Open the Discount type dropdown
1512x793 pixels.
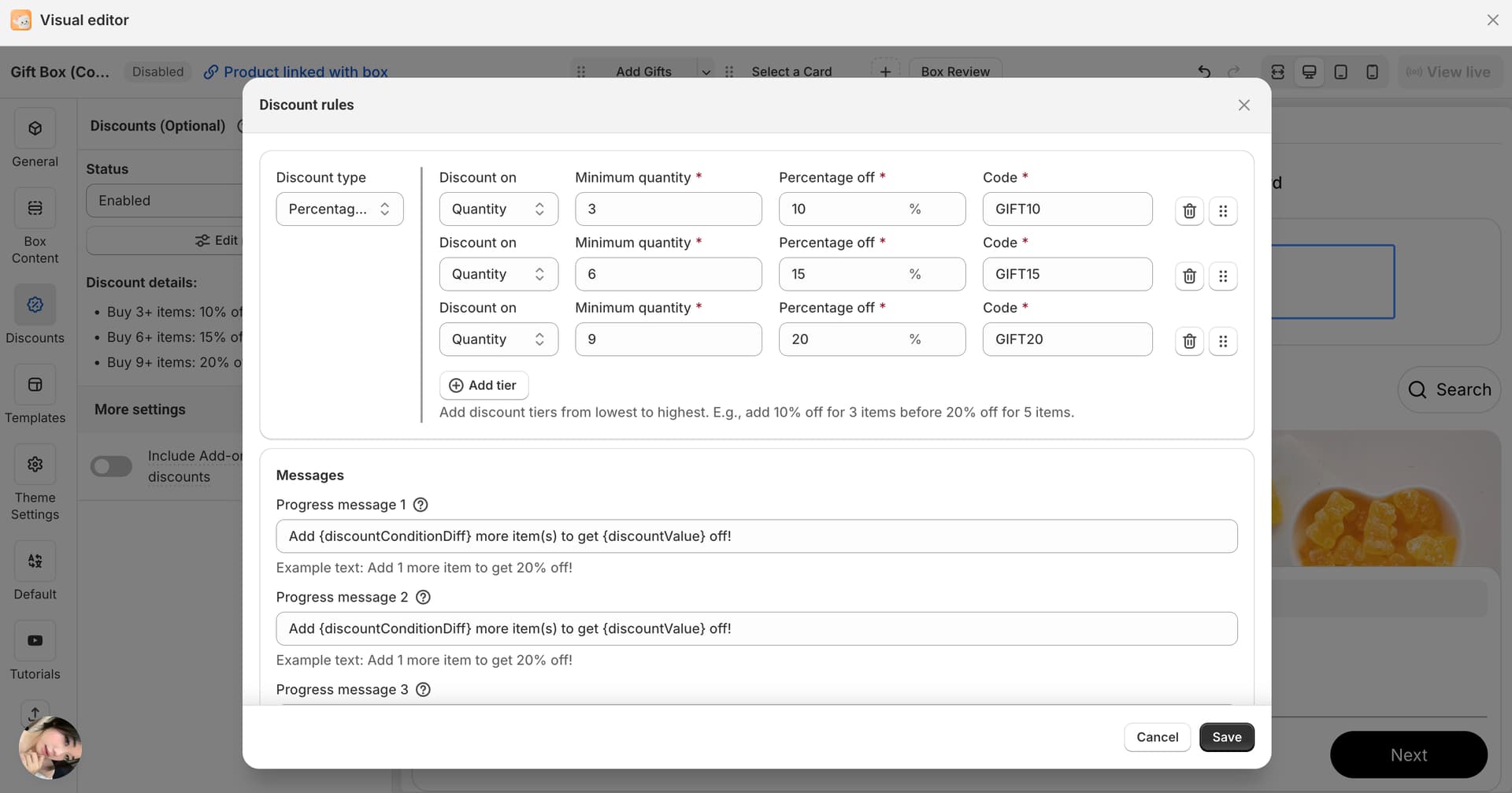(x=339, y=209)
